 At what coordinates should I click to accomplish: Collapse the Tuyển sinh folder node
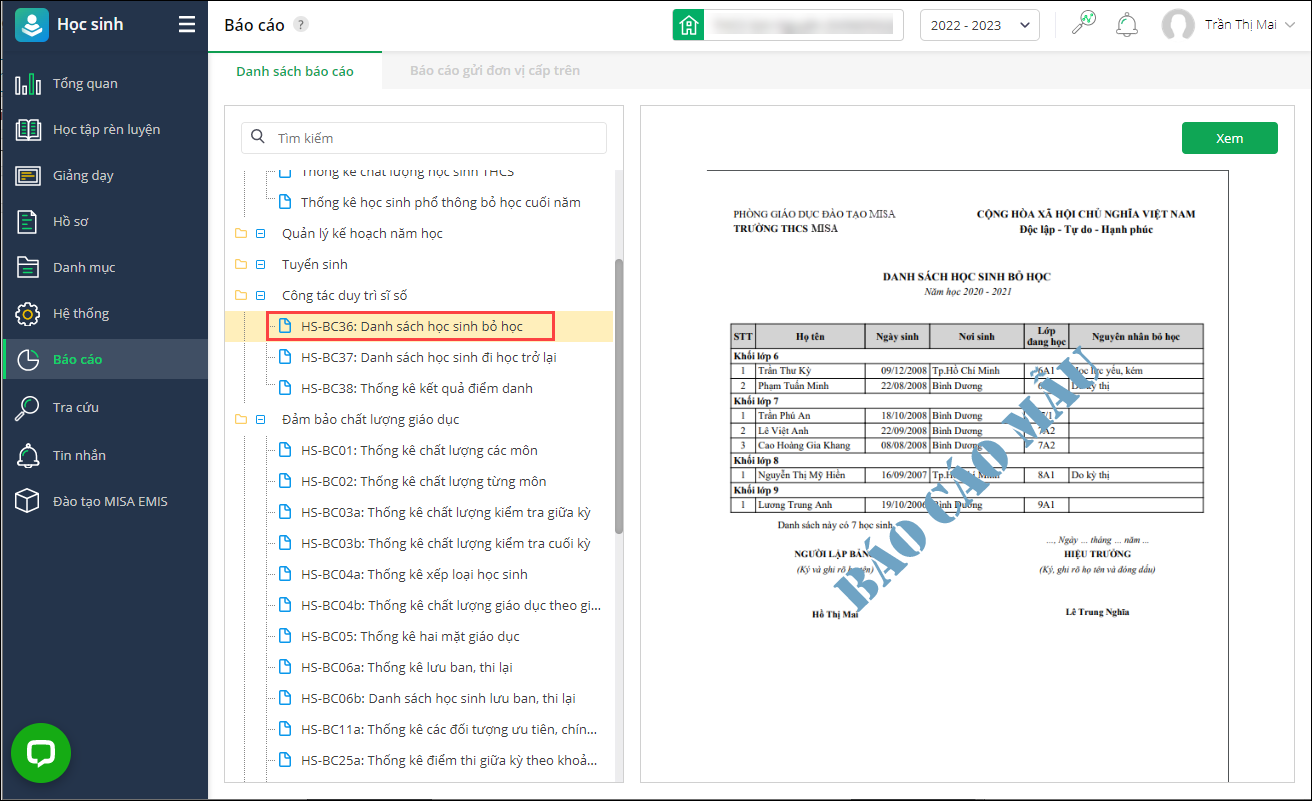click(261, 264)
